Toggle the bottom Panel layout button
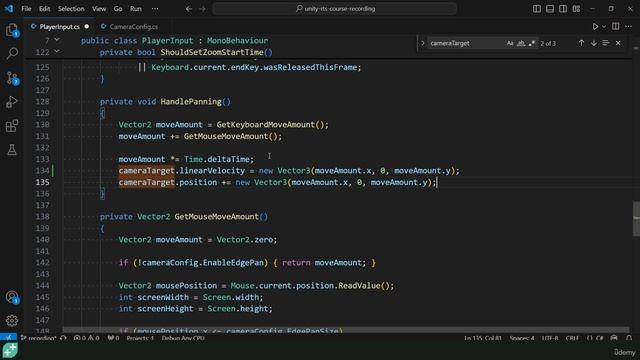The image size is (640, 360). coord(550,8)
